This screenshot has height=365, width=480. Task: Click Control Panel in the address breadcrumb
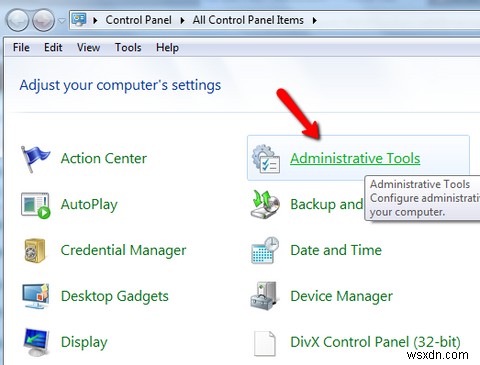(138, 20)
